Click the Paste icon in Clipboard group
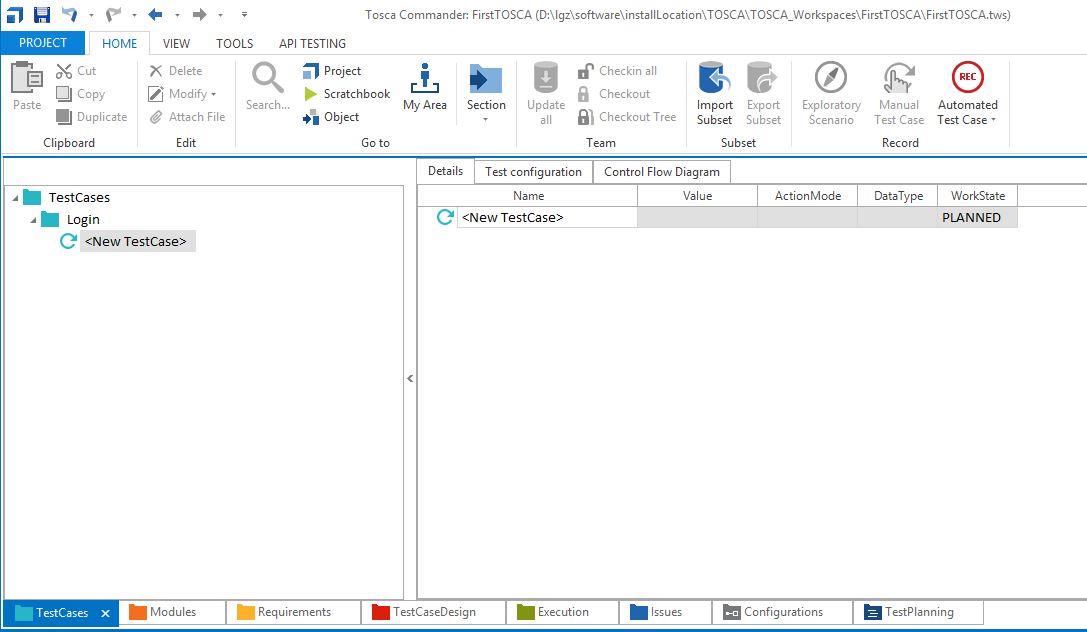 (26, 78)
